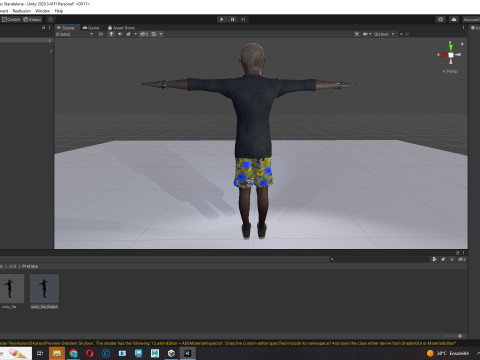Toggle handle rotation via the Global button
The width and height of the screenshot is (480, 360).
coord(32,19)
